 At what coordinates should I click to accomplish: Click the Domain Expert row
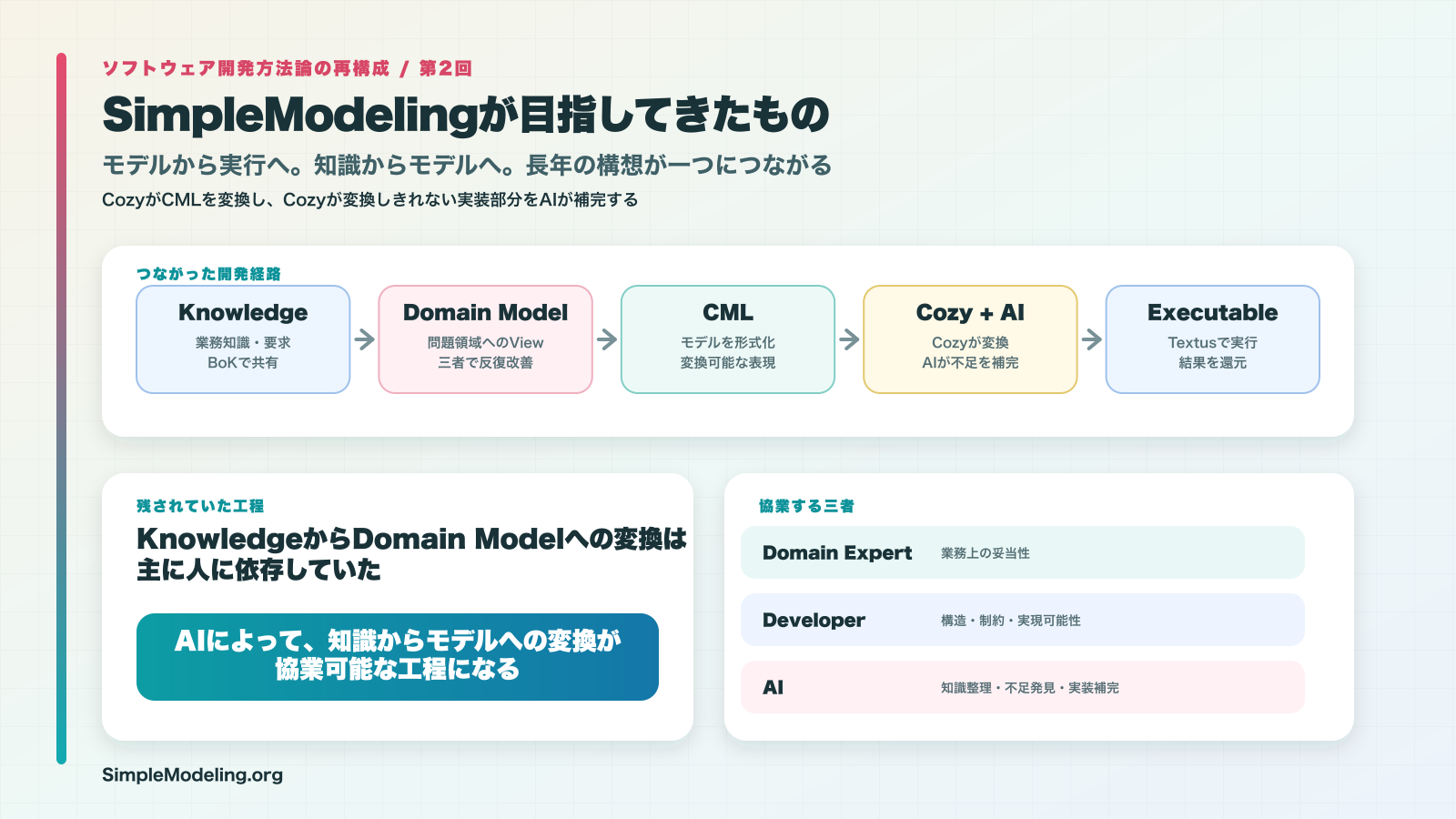(x=1023, y=552)
